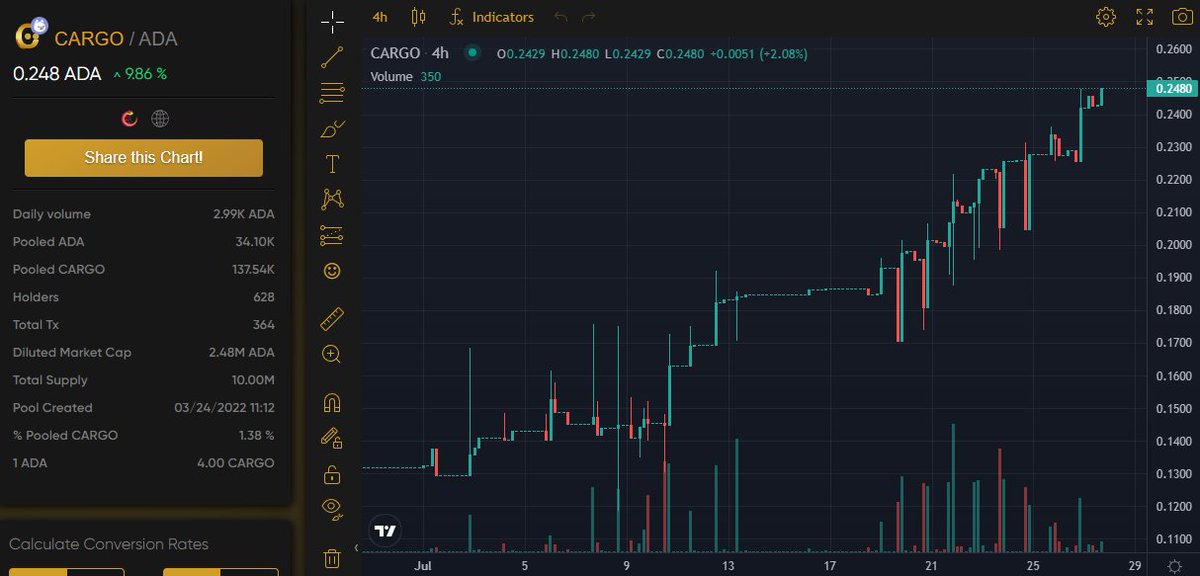Open the chart patterns tool

coord(332,199)
